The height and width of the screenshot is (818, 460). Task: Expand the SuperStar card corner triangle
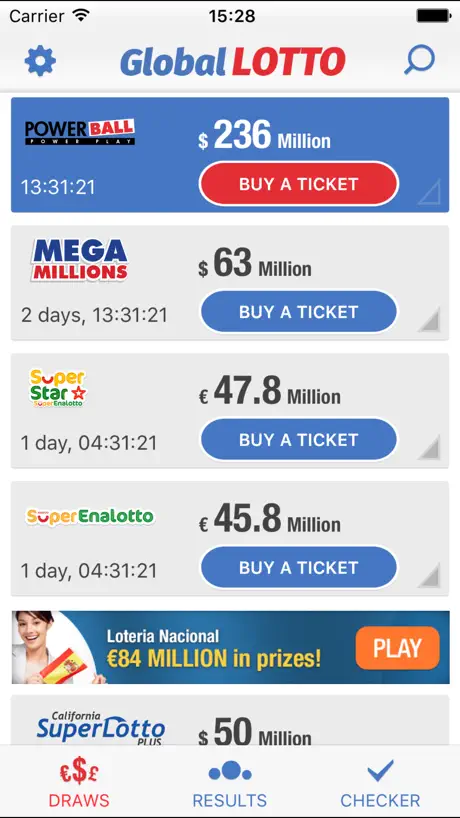coord(429,447)
